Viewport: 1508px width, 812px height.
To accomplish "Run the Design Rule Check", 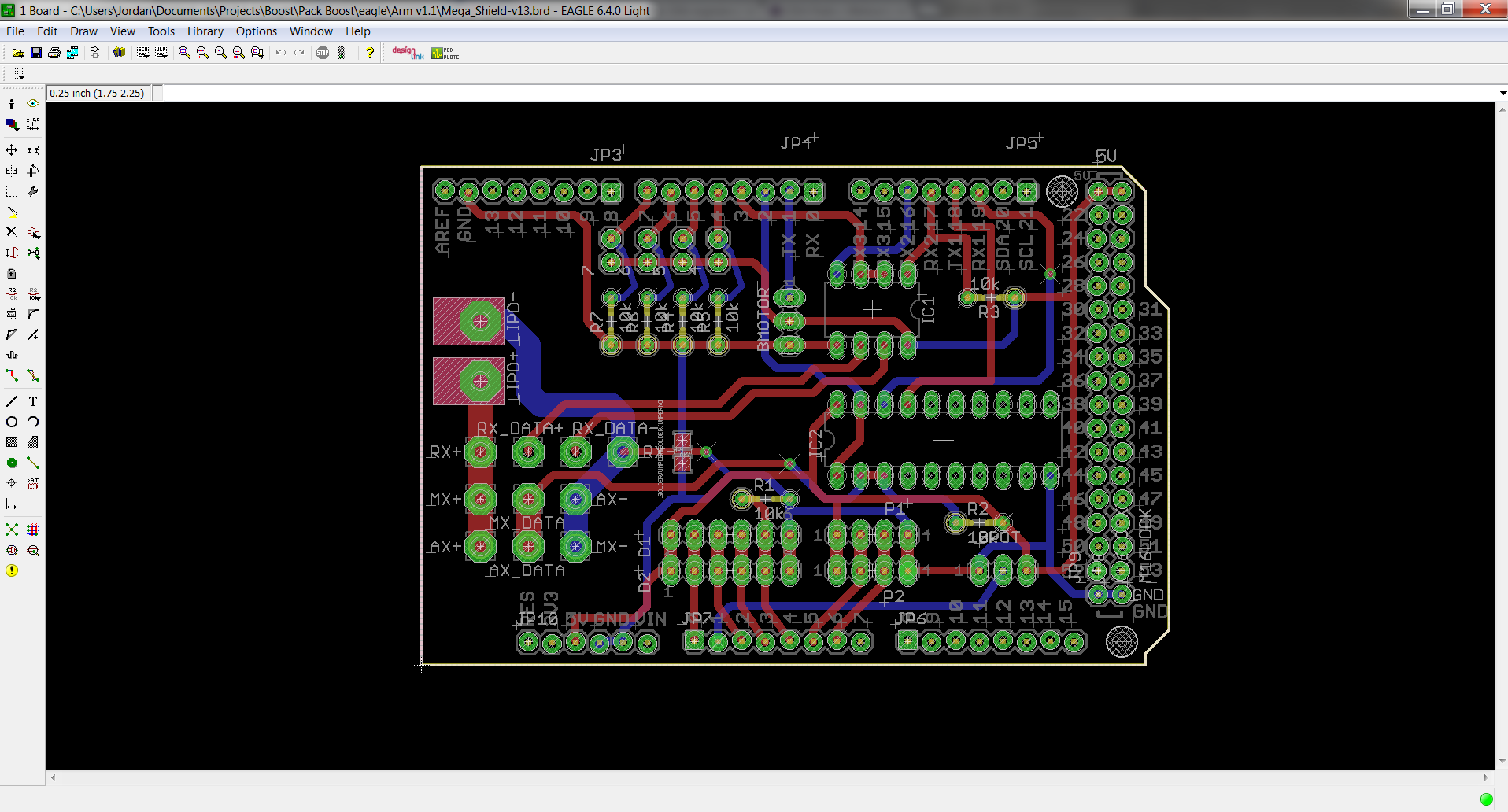I will coord(11,550).
